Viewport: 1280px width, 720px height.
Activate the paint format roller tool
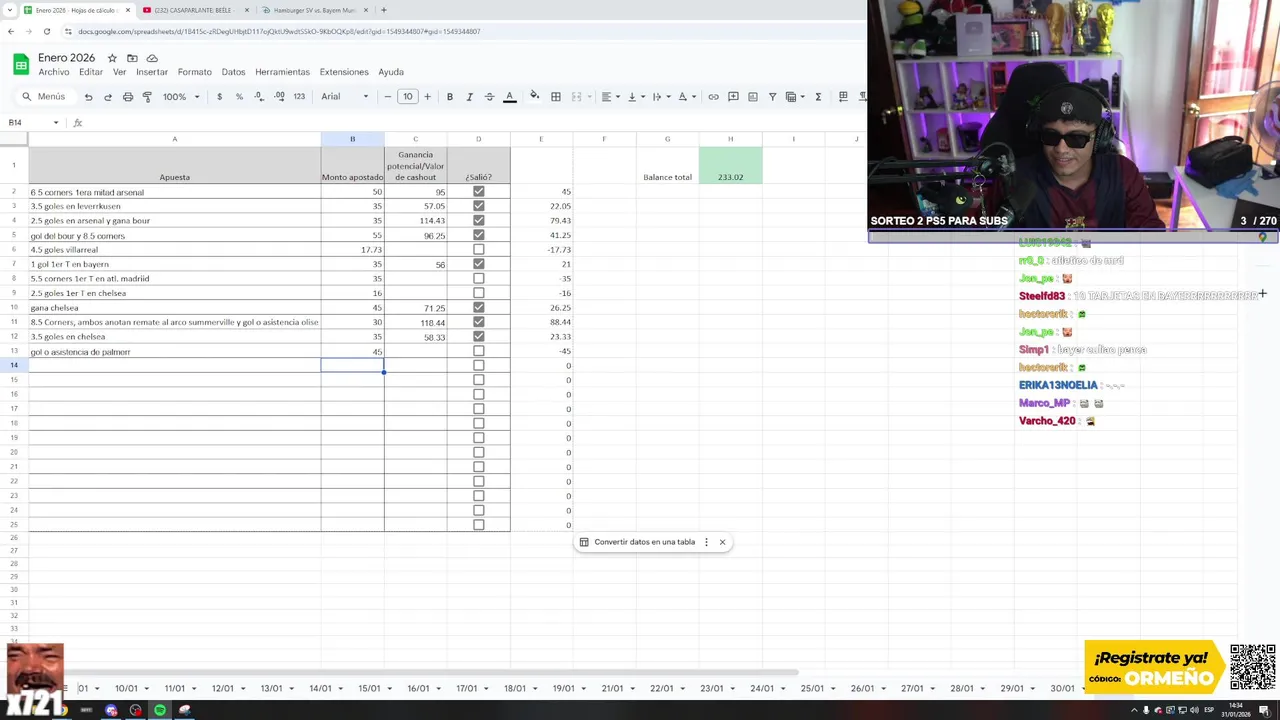(x=147, y=97)
